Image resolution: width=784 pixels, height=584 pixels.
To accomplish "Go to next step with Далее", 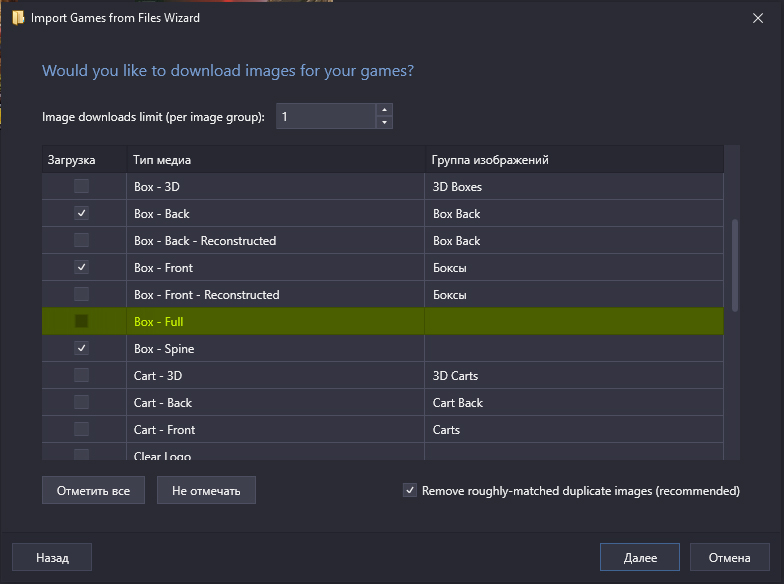I will [640, 557].
